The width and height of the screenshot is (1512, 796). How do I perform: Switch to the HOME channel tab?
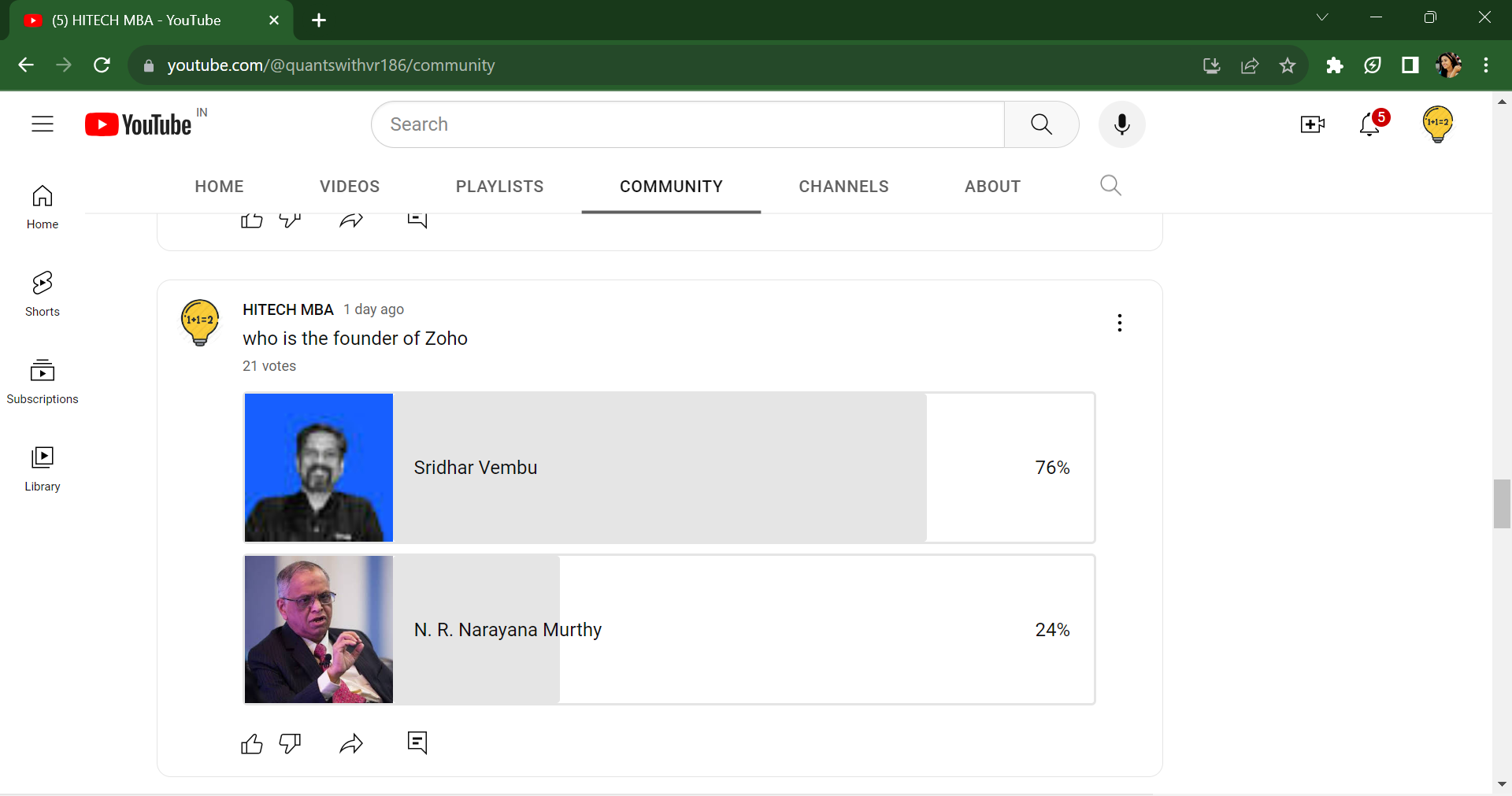pos(219,187)
